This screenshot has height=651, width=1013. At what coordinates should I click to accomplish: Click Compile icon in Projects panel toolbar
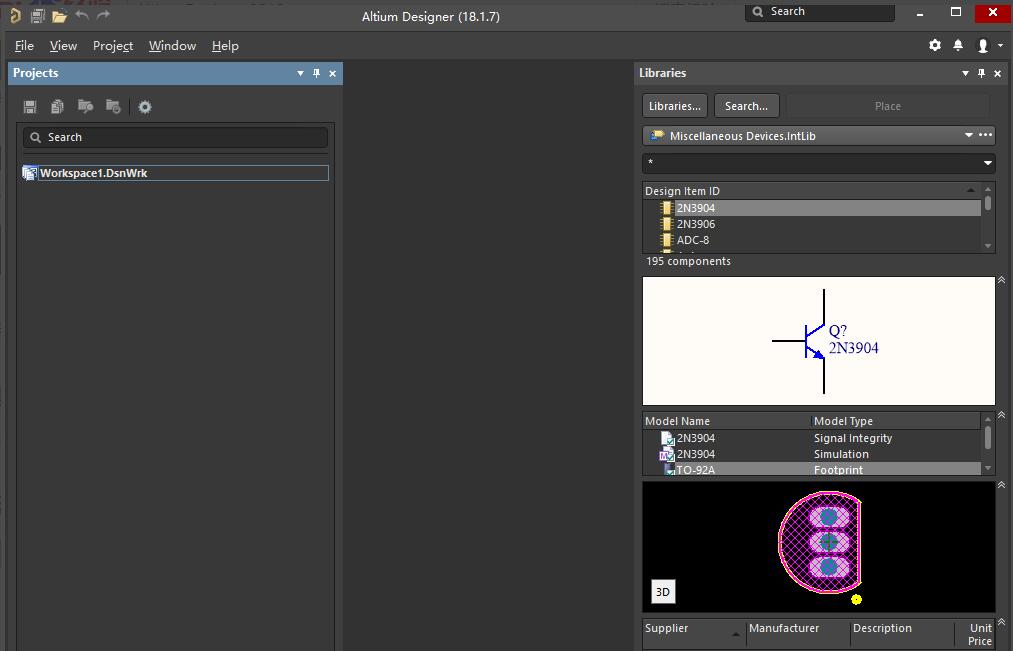[x=57, y=107]
